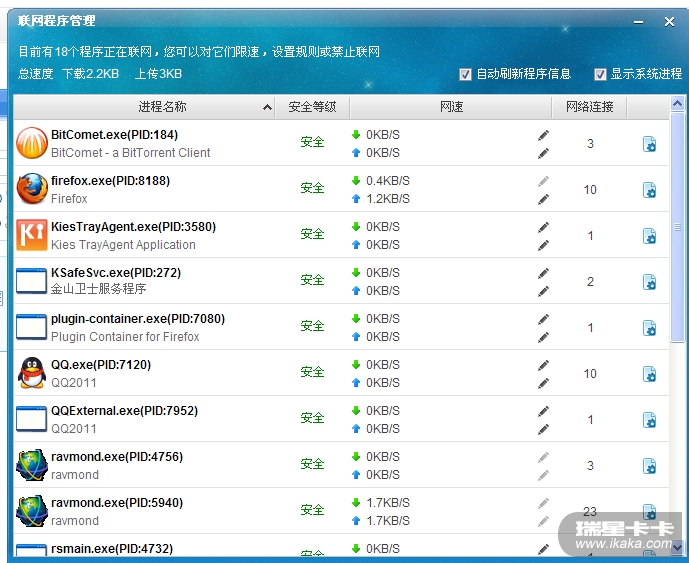The image size is (689, 563).
Task: Open rule settings icon for BitComet.exe row
Action: click(x=649, y=144)
